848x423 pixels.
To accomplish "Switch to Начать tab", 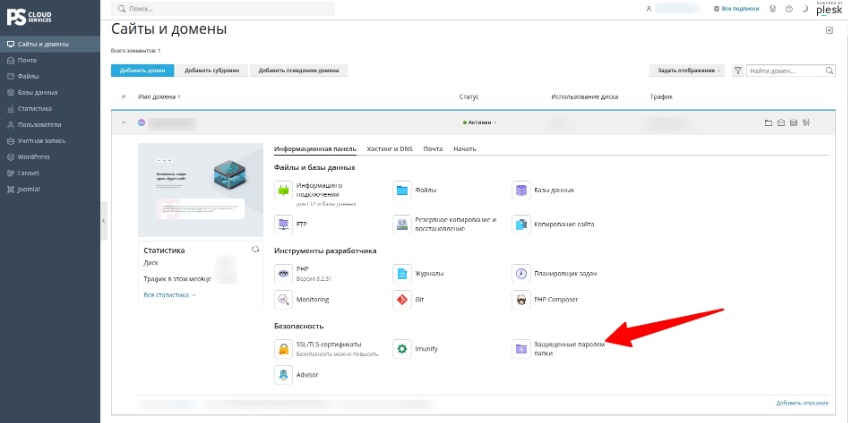I will coord(465,149).
